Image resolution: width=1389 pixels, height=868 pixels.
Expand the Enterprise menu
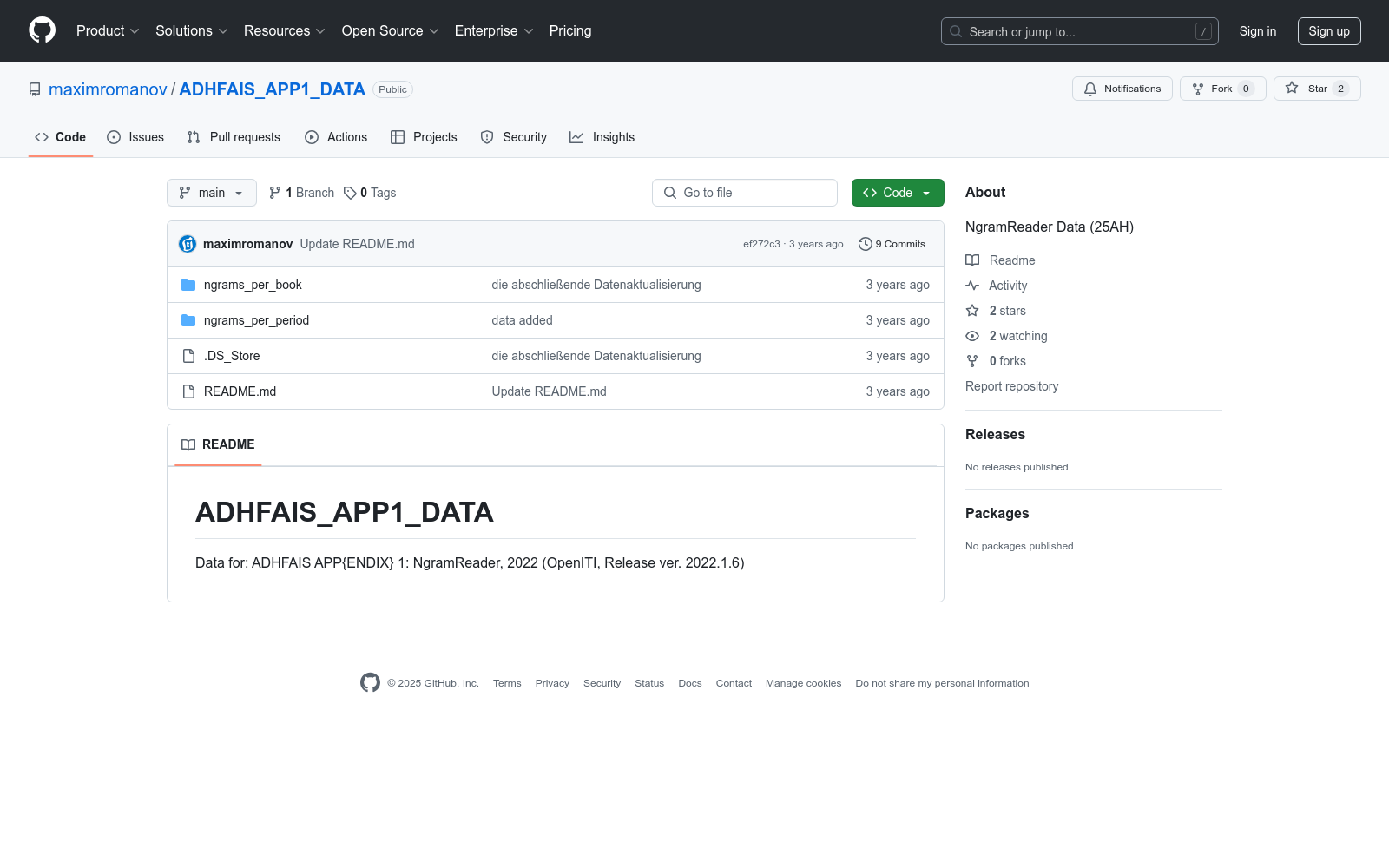tap(494, 31)
